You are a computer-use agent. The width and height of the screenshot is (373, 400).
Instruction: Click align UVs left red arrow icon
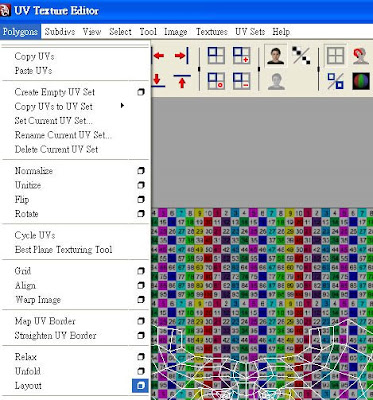(158, 55)
